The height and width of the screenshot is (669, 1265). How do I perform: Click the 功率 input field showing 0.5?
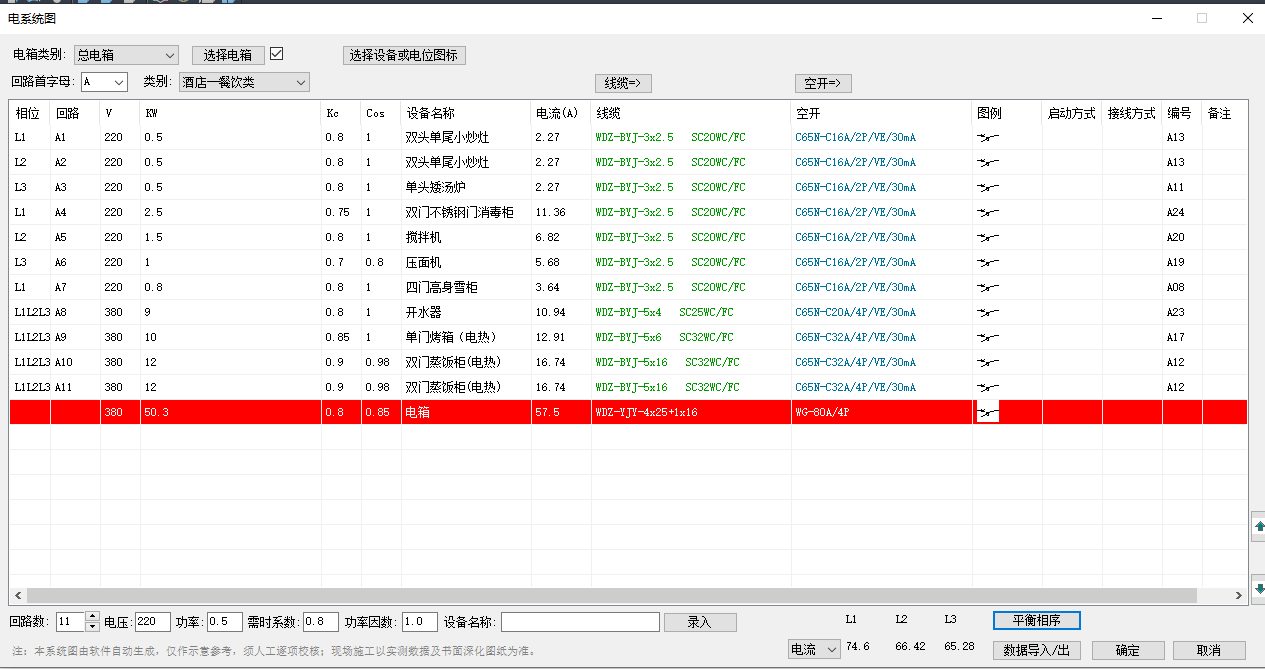point(225,622)
